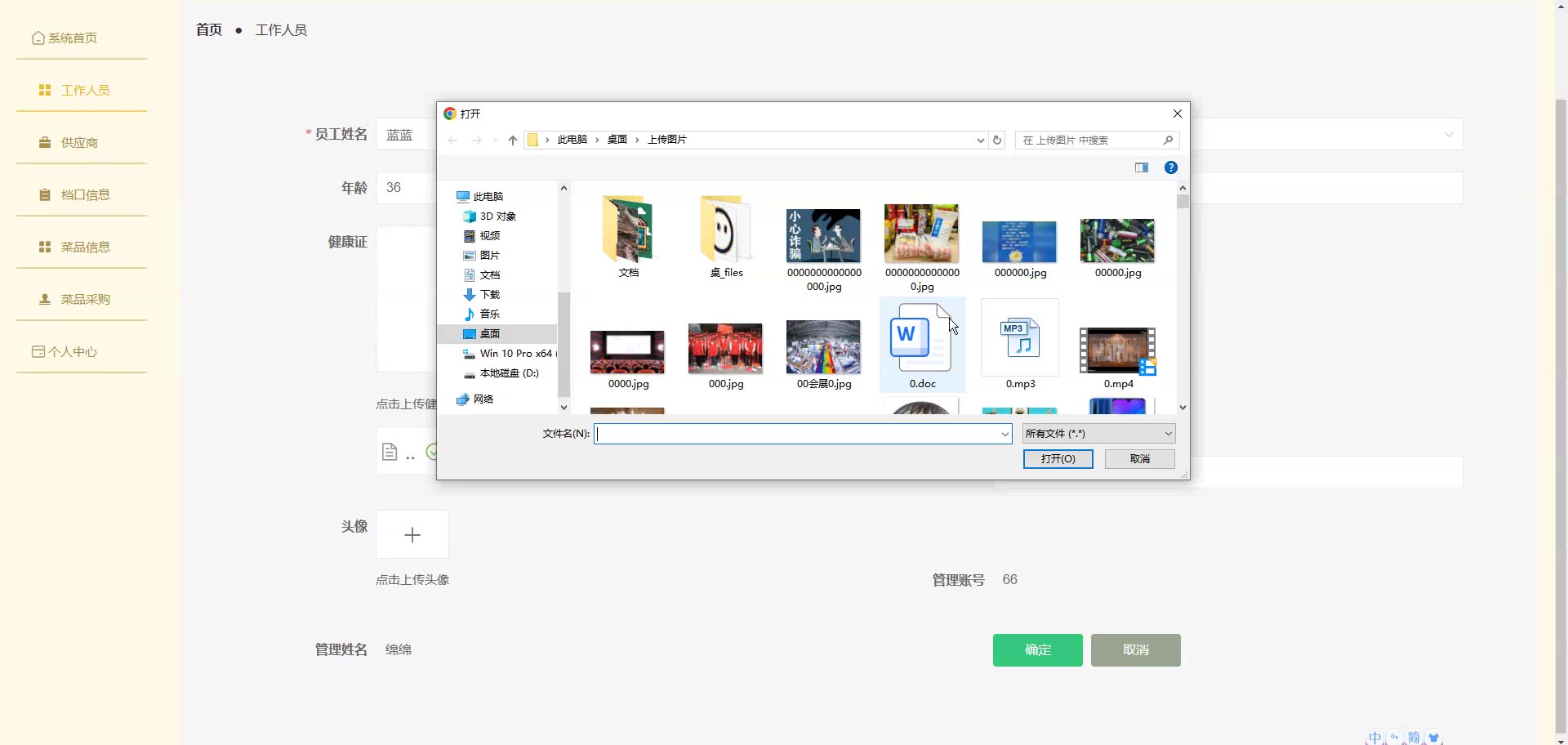Cancel the file dialog with 取消
The image size is (1568, 745).
click(x=1140, y=459)
